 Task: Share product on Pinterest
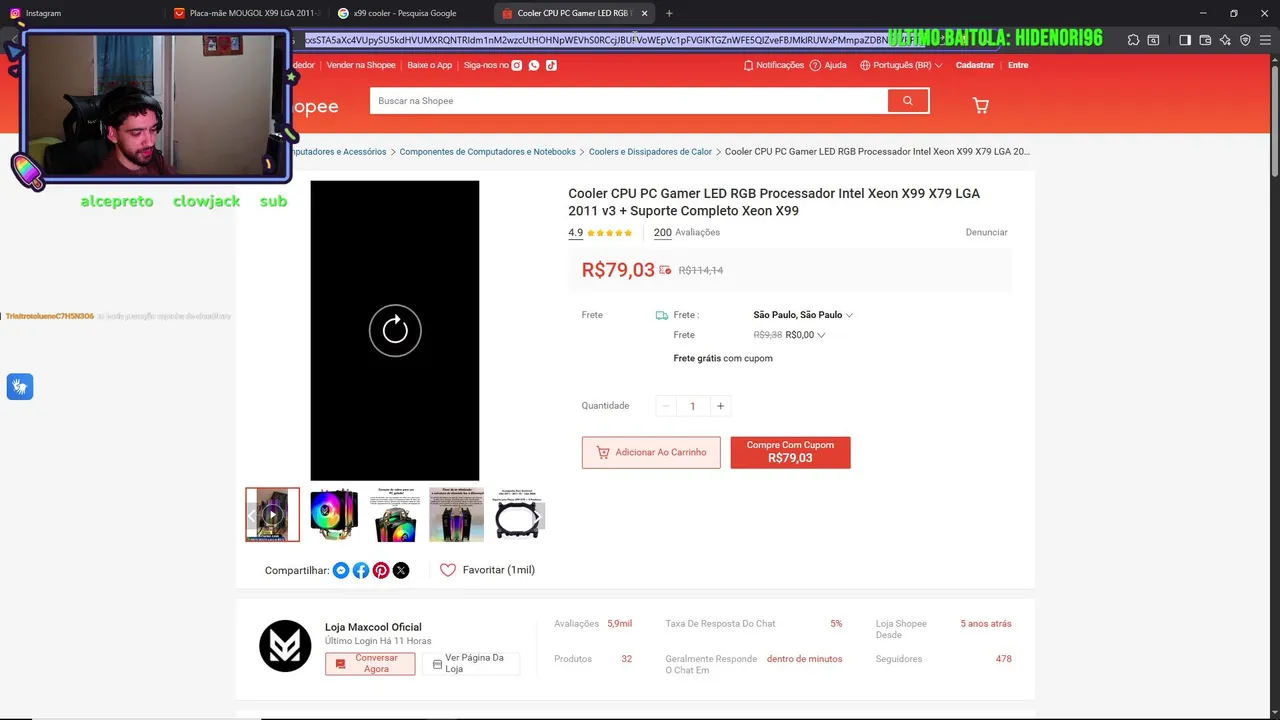point(381,570)
